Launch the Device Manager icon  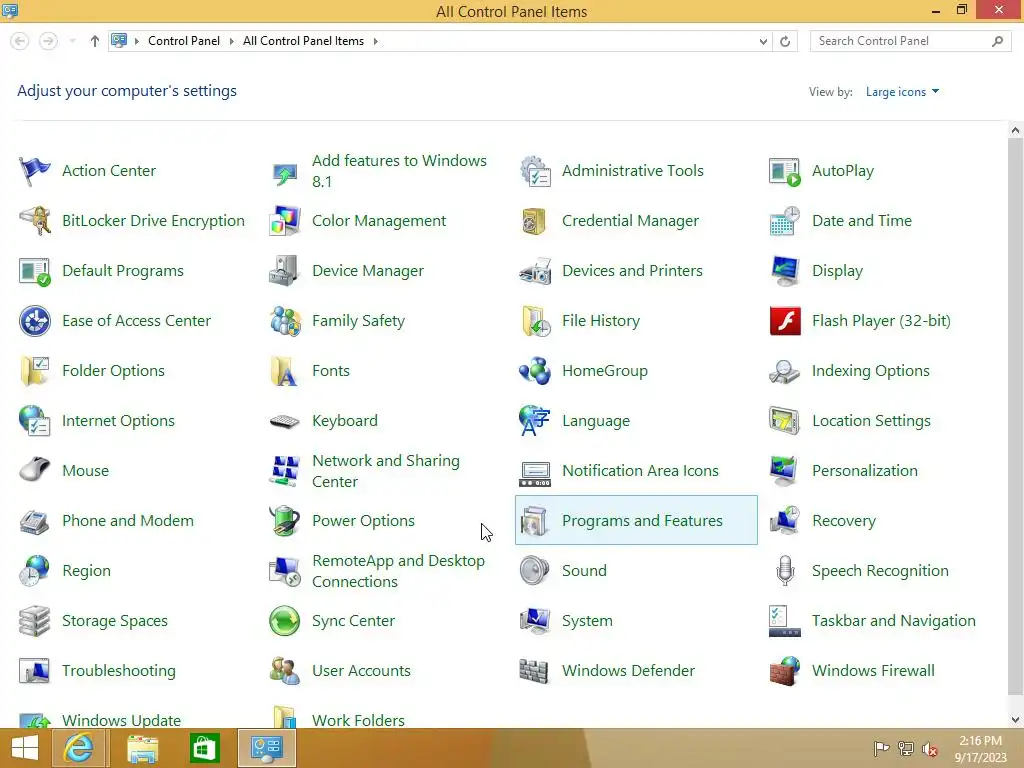point(285,271)
